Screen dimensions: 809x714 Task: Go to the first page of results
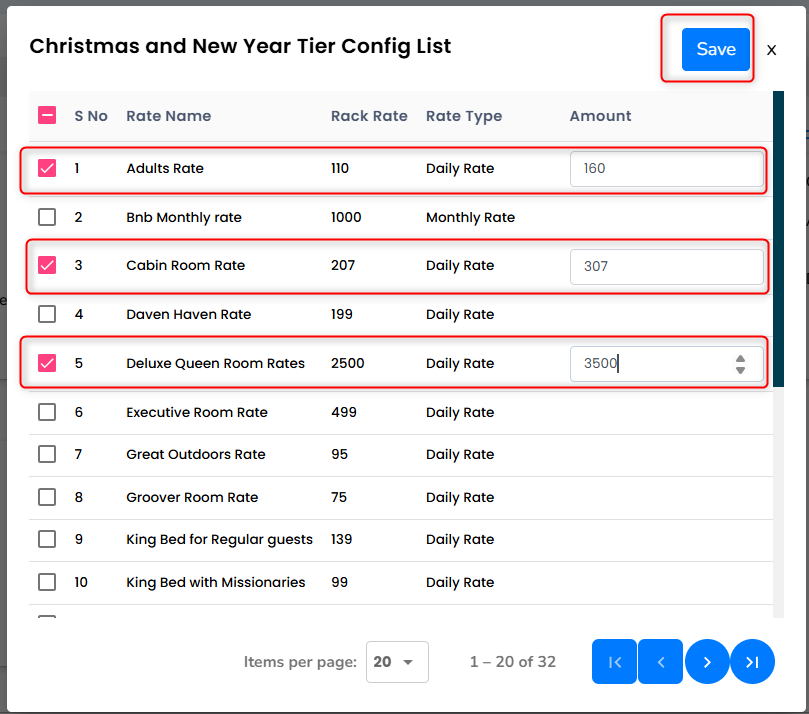coord(614,662)
